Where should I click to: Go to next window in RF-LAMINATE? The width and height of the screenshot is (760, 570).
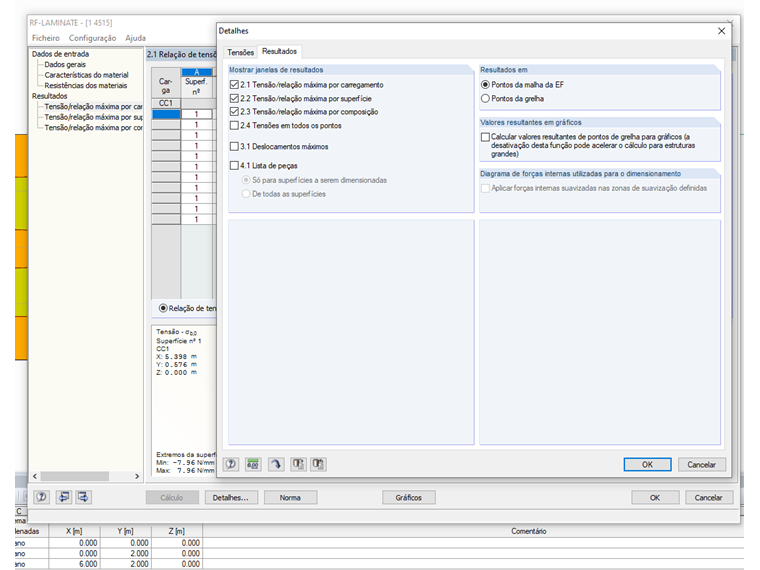pos(83,497)
